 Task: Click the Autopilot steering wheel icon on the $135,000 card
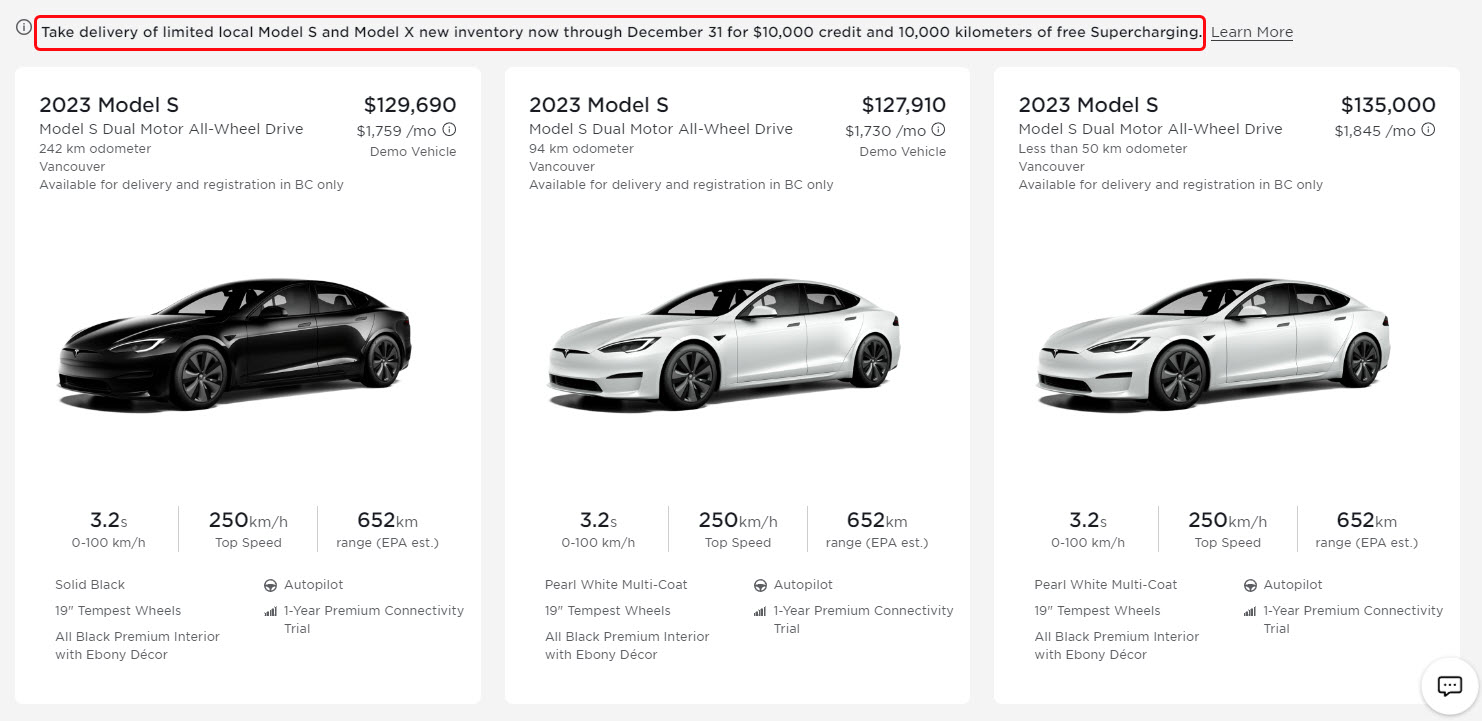coord(1250,585)
